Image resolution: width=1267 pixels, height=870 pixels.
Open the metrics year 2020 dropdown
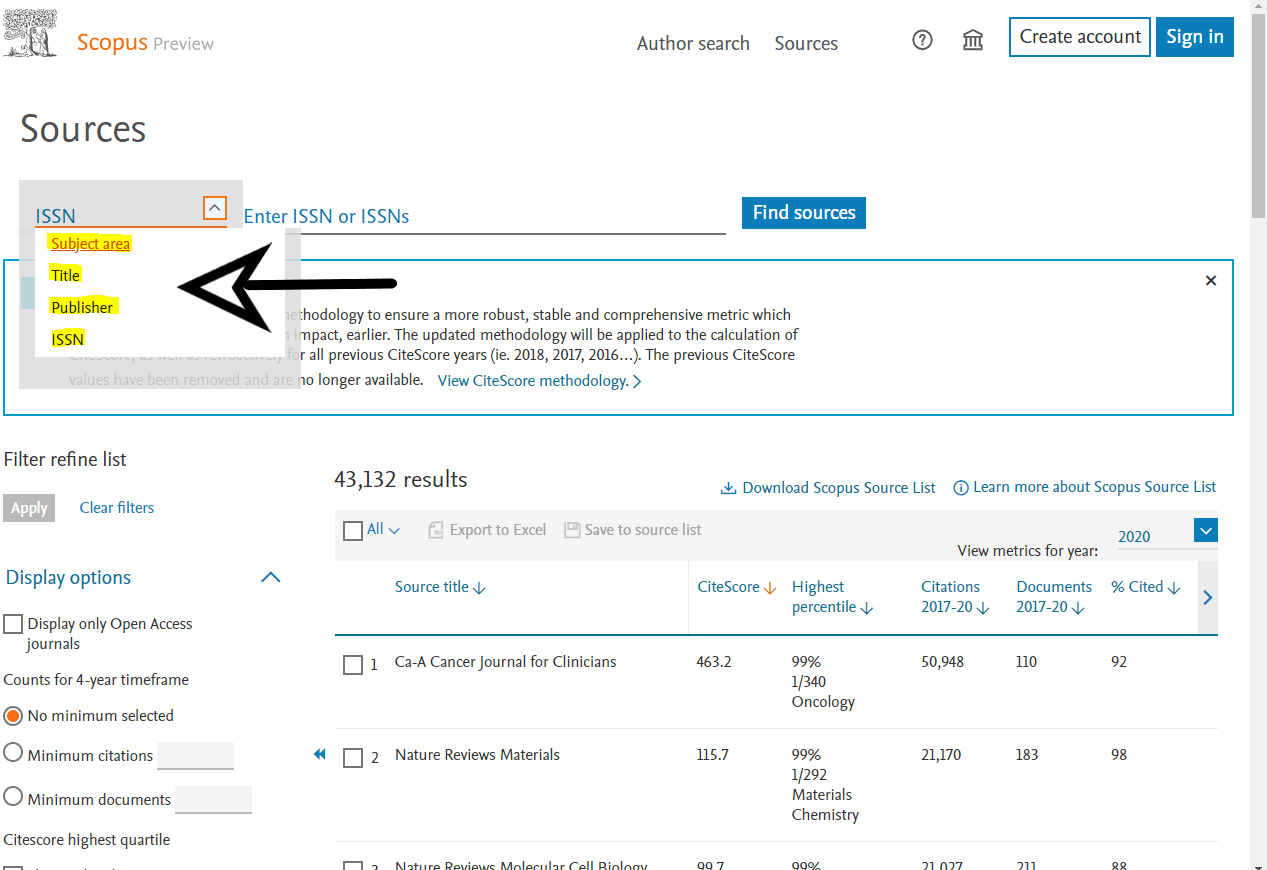(x=1206, y=531)
